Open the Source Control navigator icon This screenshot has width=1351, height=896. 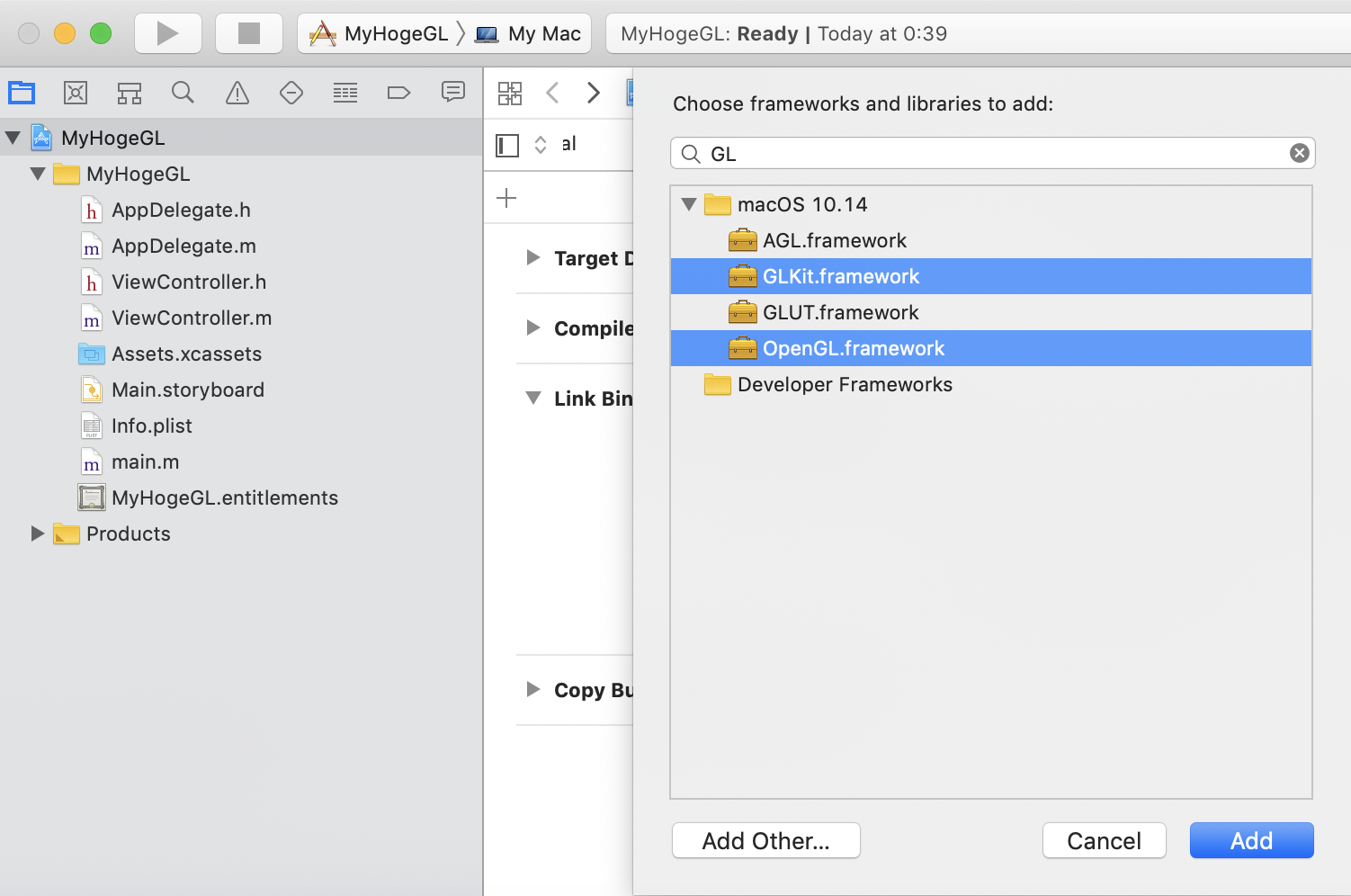pyautogui.click(x=76, y=92)
